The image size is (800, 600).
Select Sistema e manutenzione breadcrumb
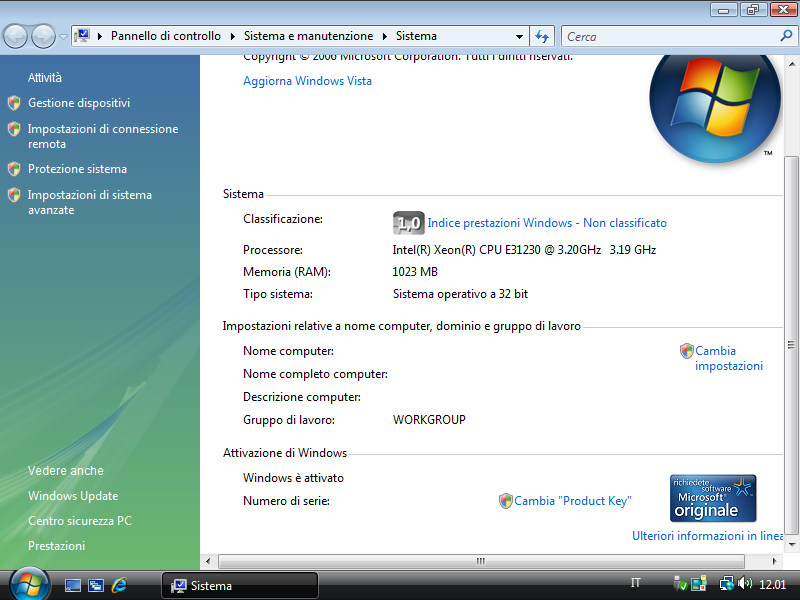308,36
